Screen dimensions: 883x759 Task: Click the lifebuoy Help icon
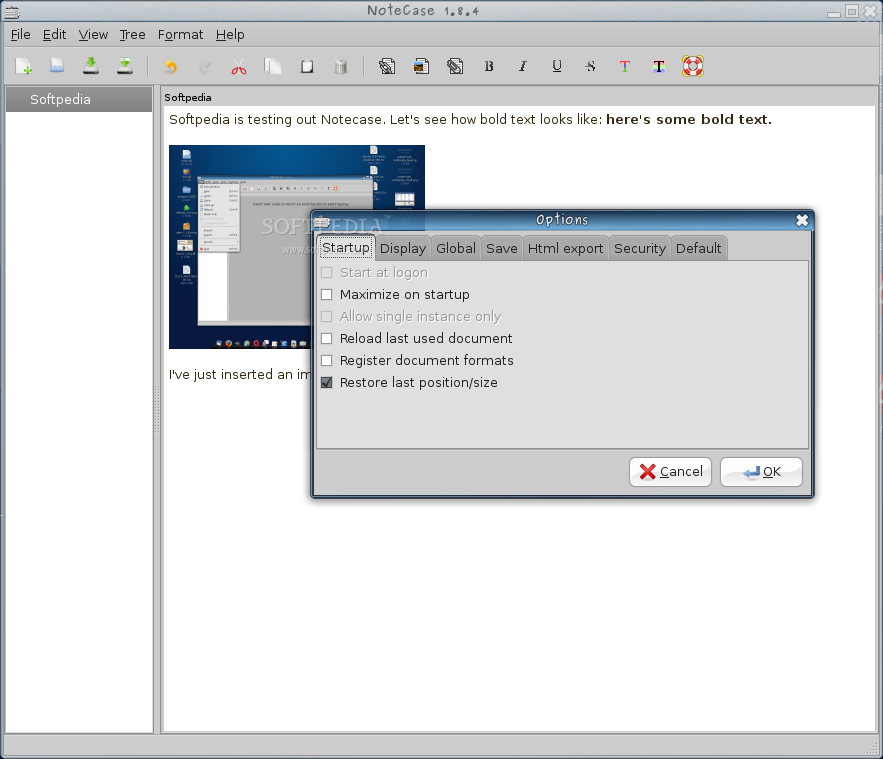pyautogui.click(x=693, y=66)
